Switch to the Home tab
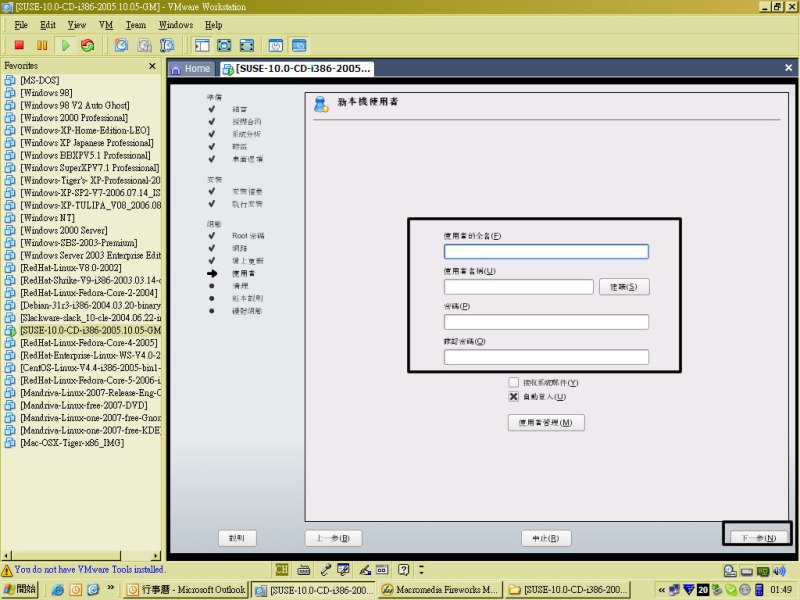Image resolution: width=800 pixels, height=600 pixels. 191,69
